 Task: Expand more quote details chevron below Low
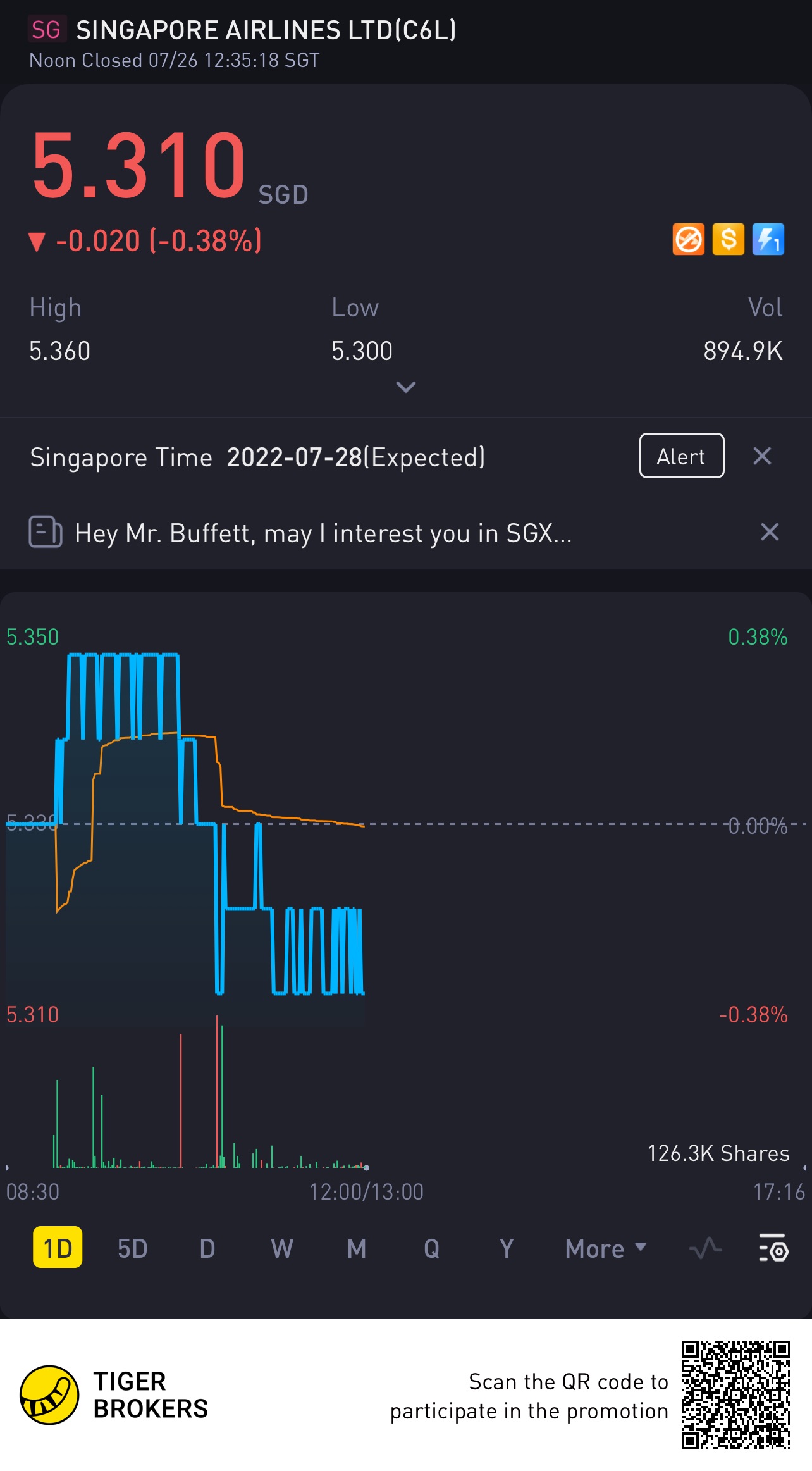pos(405,387)
